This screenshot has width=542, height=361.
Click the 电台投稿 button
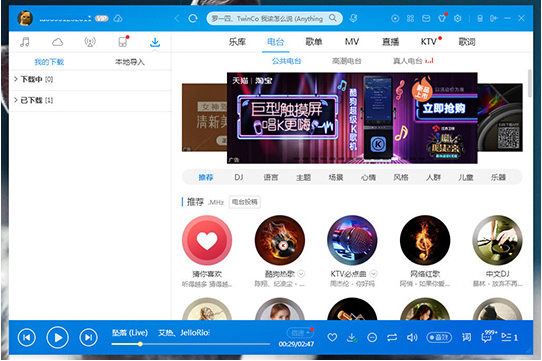coord(245,202)
